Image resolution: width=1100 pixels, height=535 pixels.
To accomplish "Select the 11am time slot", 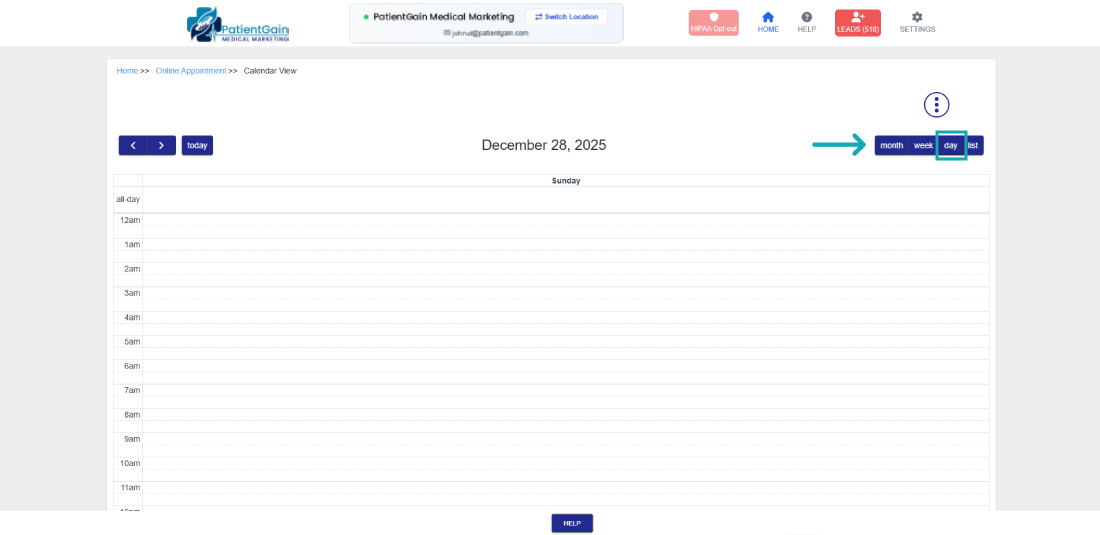I will tap(565, 487).
